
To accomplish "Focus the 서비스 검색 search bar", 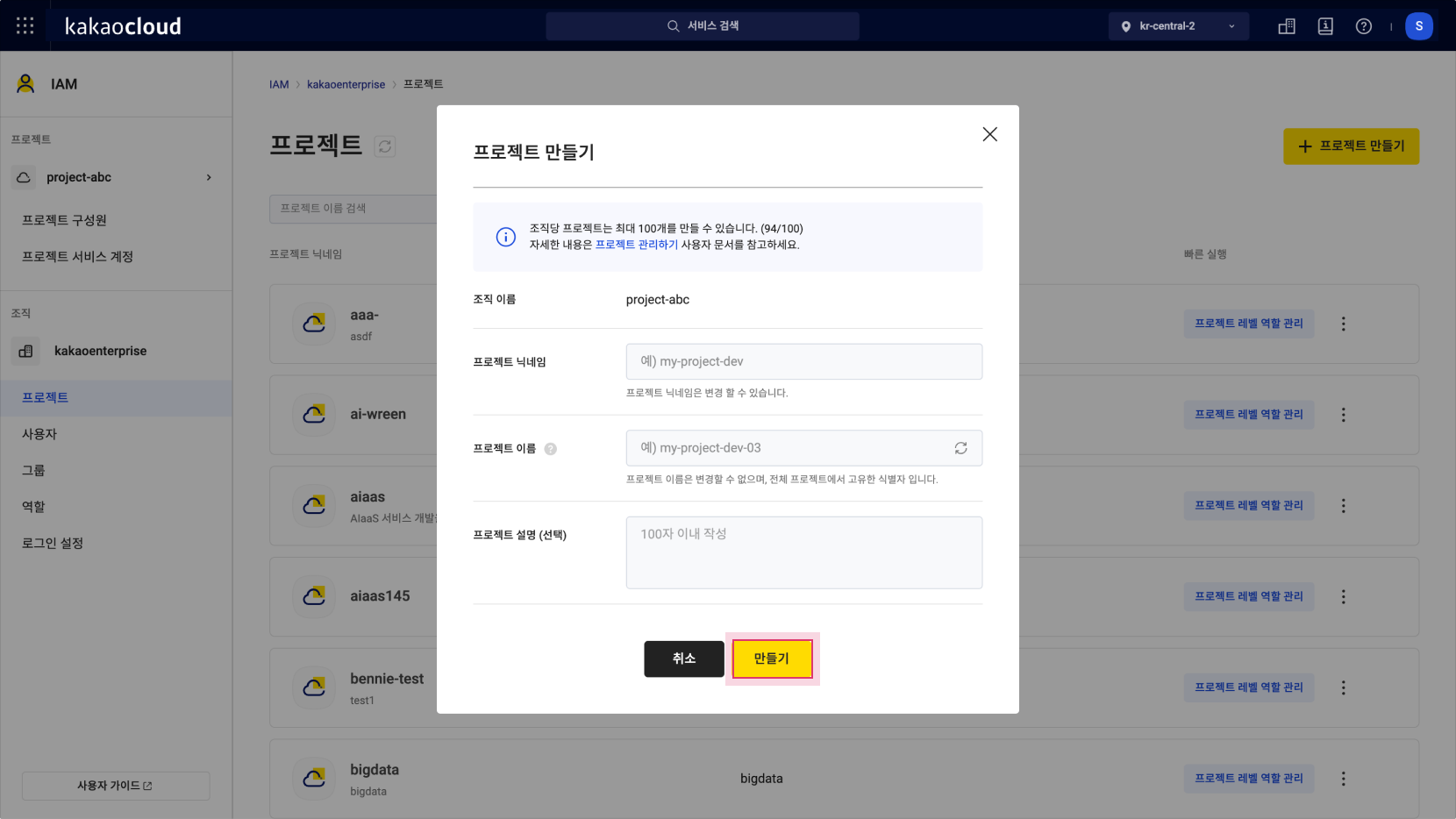I will click(703, 26).
